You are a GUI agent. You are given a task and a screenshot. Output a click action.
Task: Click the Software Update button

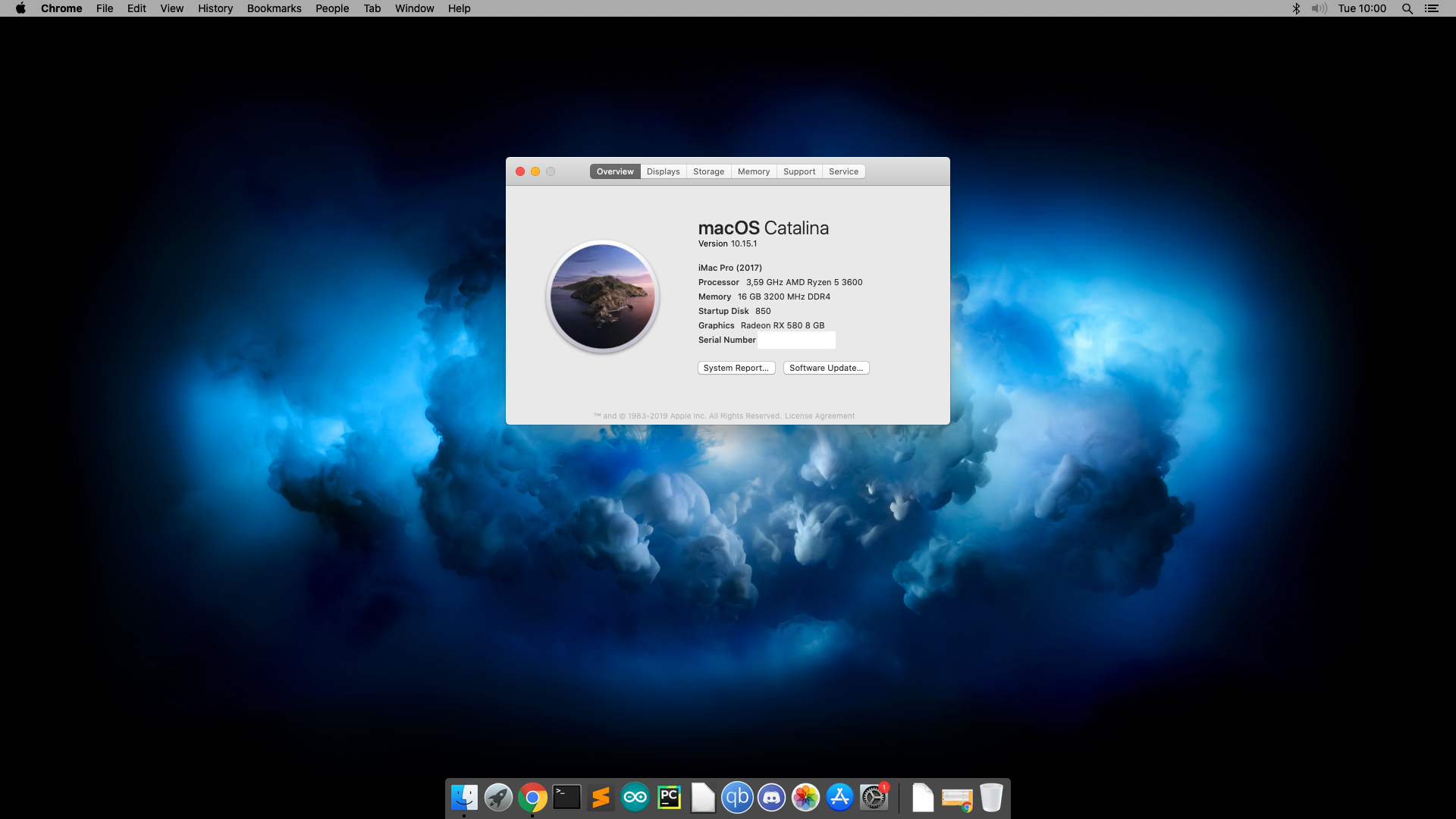[x=826, y=368]
